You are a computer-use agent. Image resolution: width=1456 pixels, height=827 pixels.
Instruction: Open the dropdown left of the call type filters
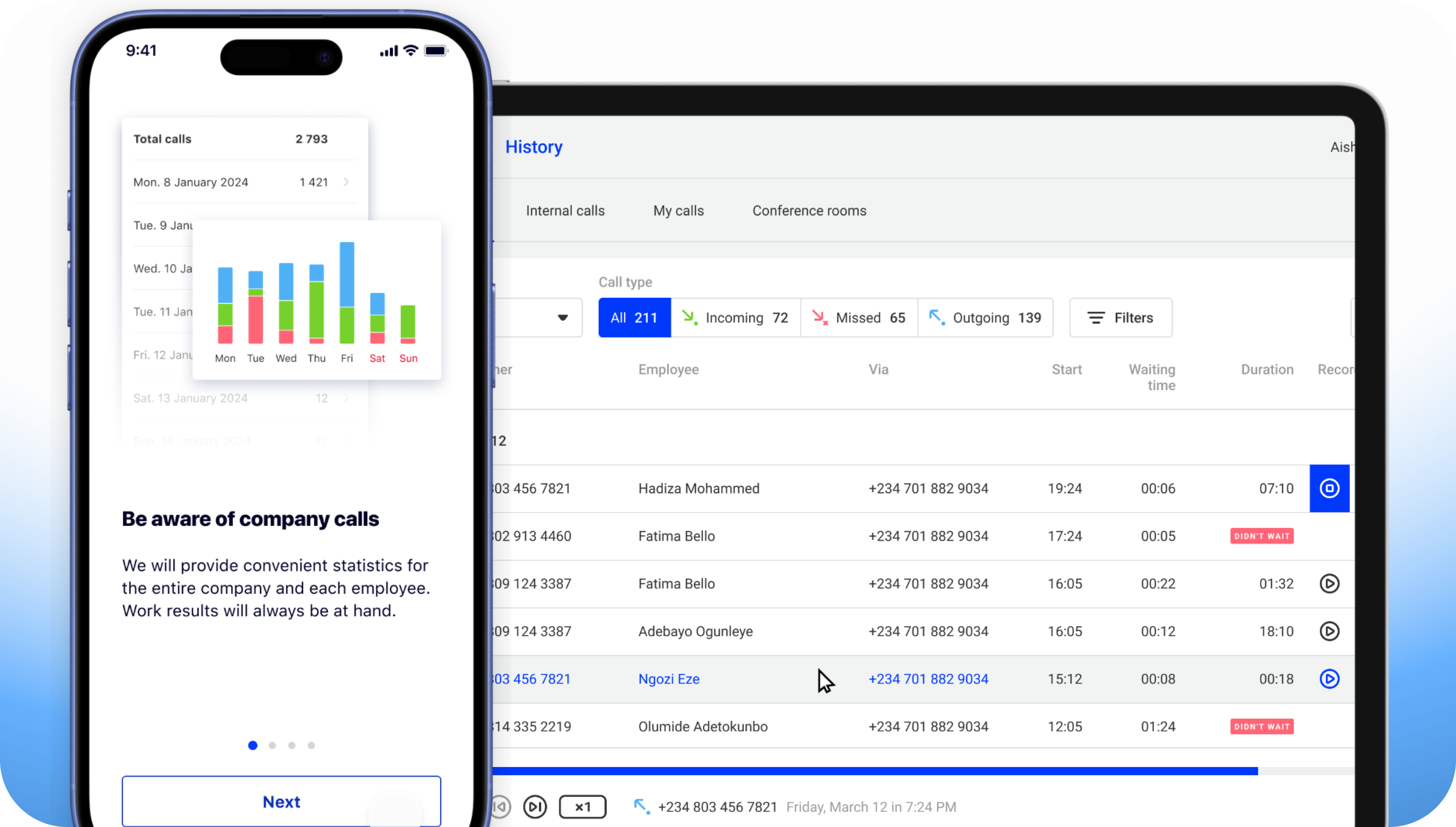coord(562,317)
